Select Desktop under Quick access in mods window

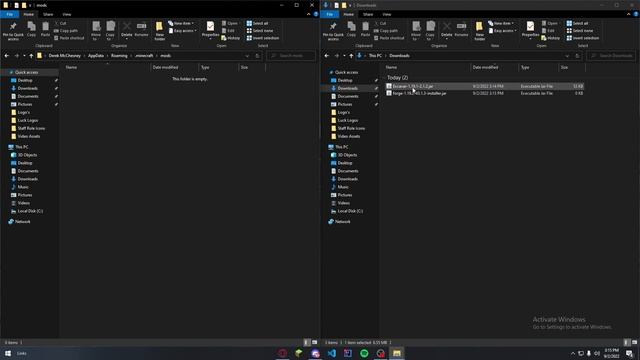coord(25,80)
